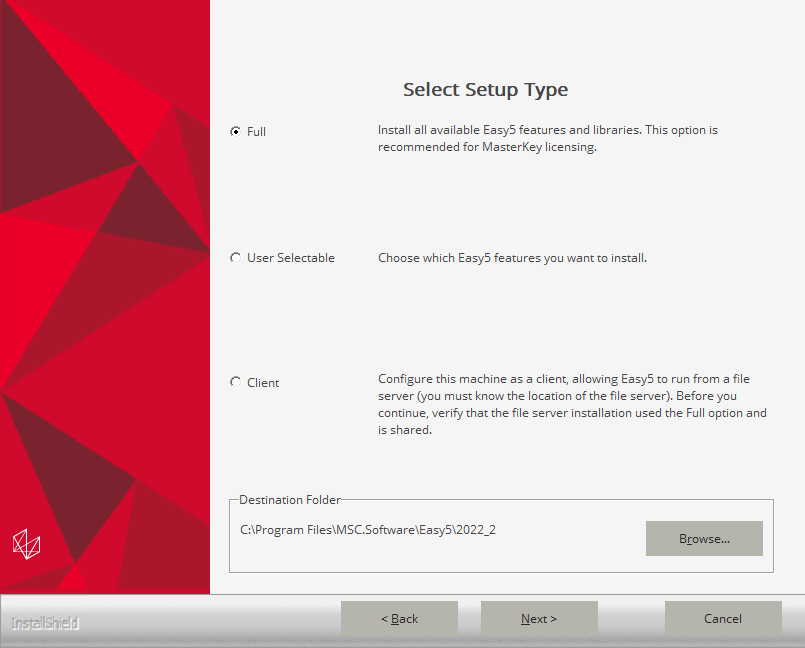The width and height of the screenshot is (805, 648).
Task: Click the red geometric banner image
Action: point(105,300)
